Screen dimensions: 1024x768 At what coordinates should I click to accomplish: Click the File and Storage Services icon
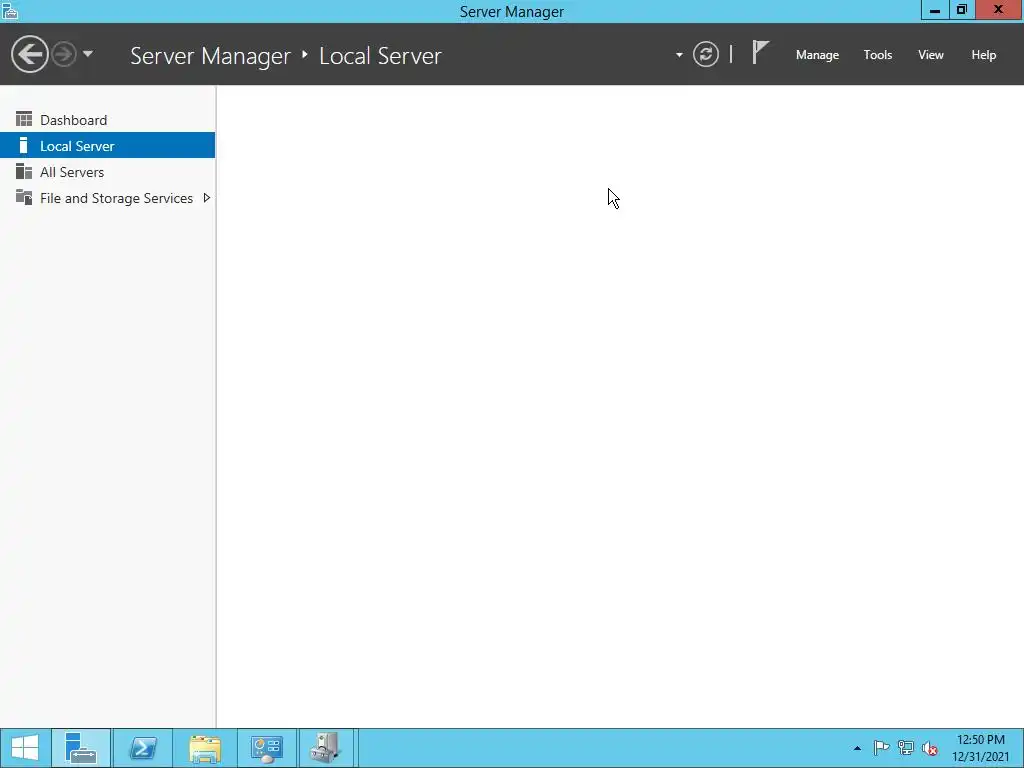[x=24, y=197]
